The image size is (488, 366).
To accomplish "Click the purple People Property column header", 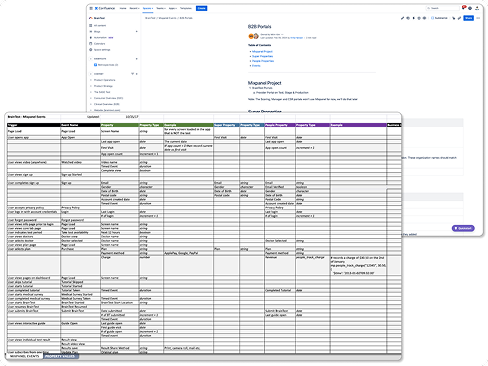I will [x=280, y=125].
